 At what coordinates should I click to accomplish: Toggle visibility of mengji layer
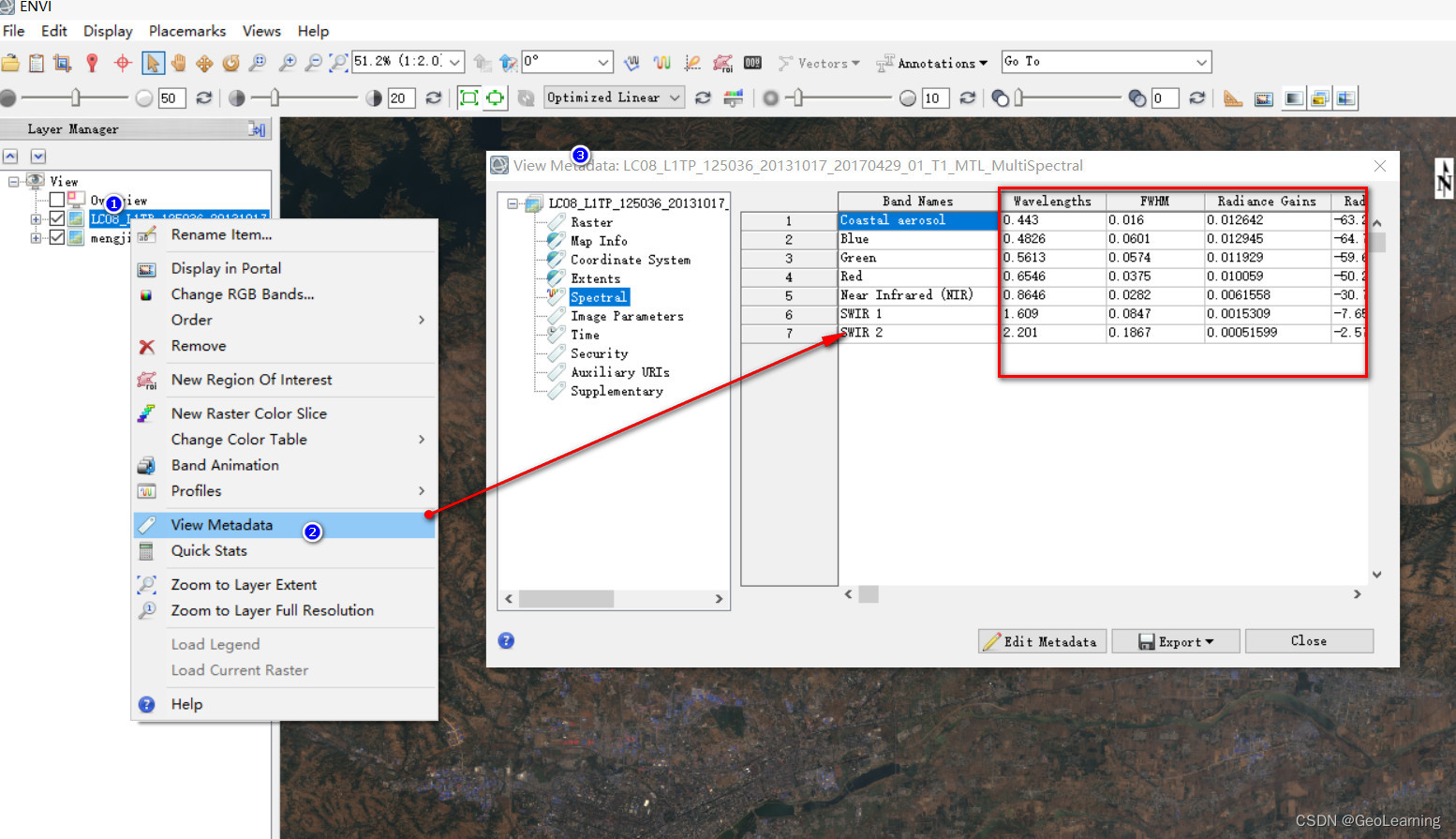(x=57, y=237)
